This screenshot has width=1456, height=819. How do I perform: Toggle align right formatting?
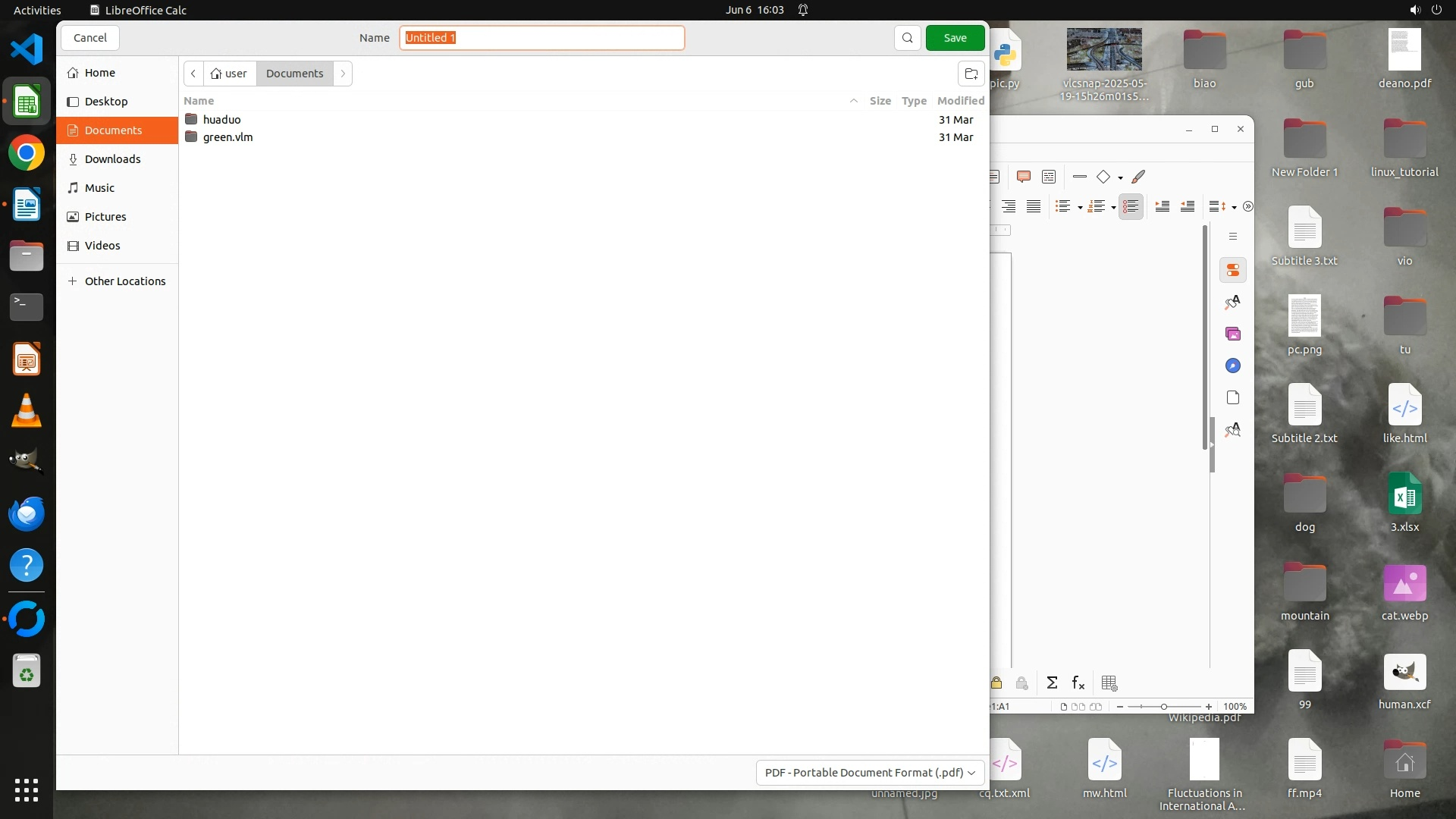[1009, 206]
